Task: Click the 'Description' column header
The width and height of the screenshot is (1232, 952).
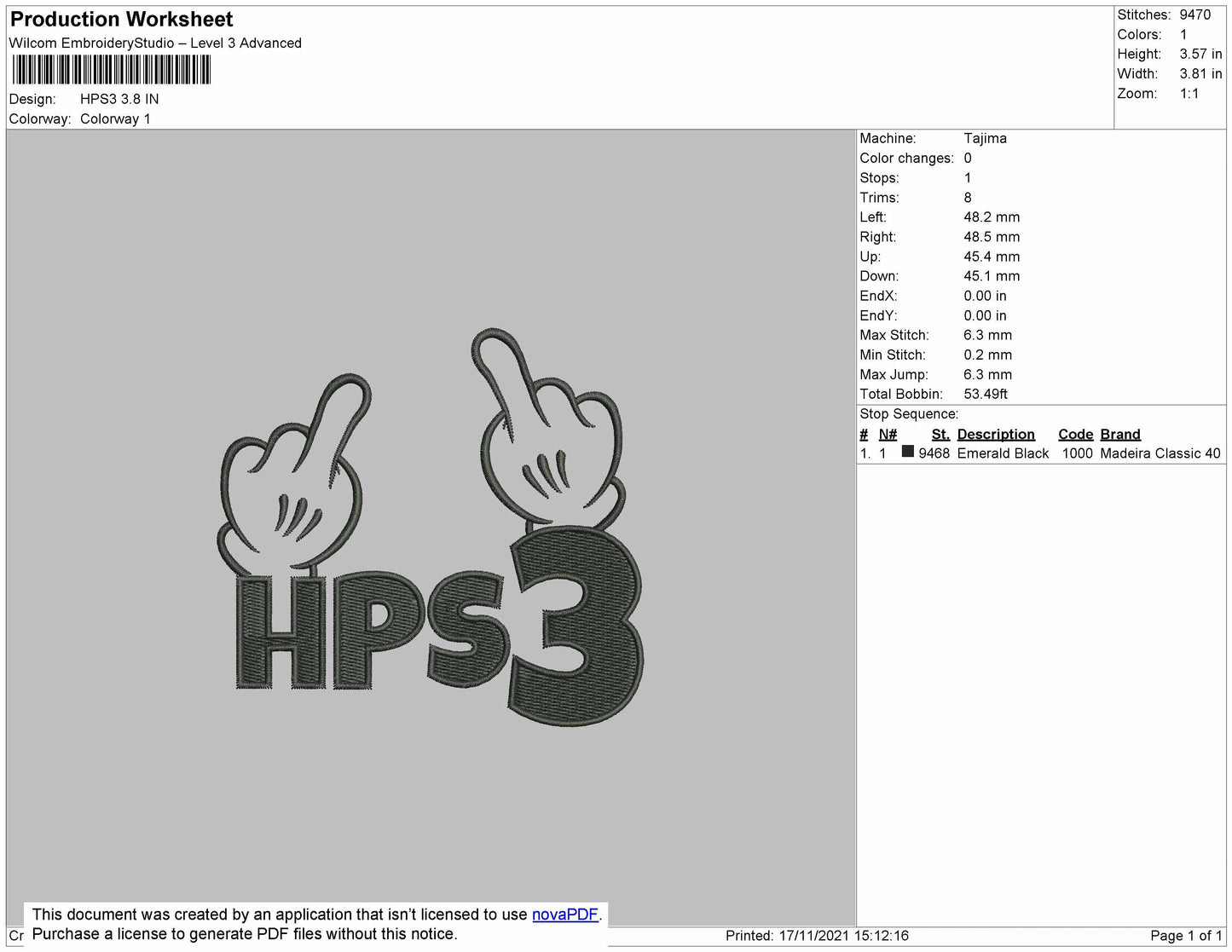Action: [996, 435]
